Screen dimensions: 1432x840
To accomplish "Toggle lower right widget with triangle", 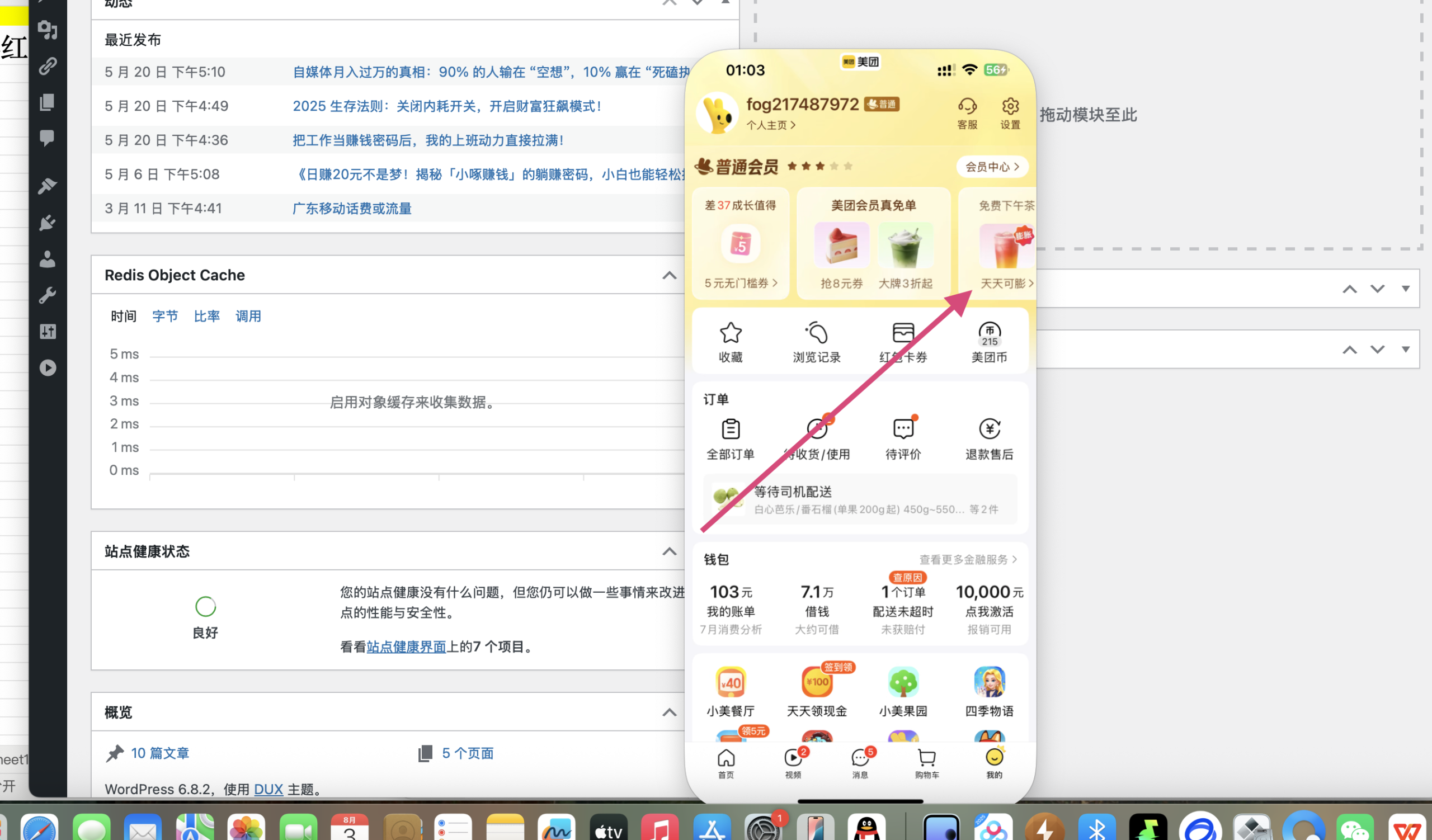I will (x=1405, y=349).
